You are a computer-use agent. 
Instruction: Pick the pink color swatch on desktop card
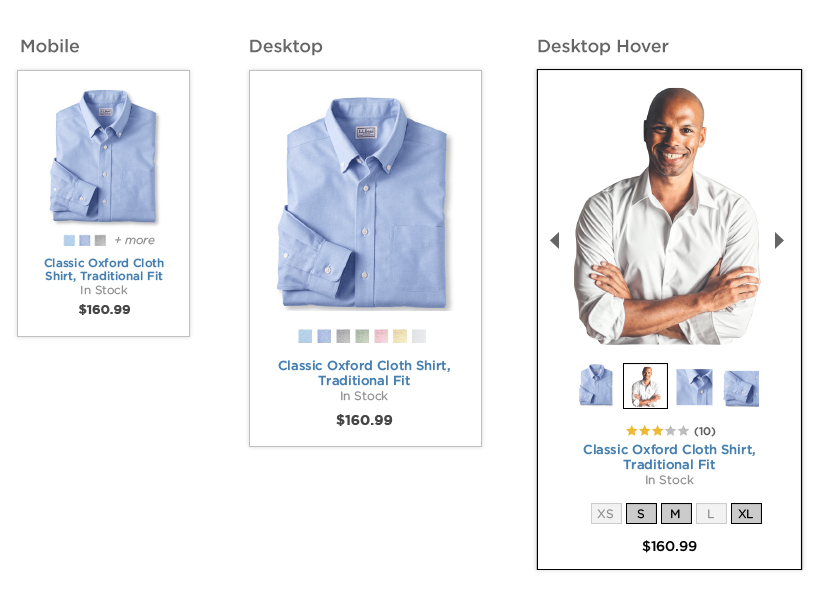pos(381,336)
